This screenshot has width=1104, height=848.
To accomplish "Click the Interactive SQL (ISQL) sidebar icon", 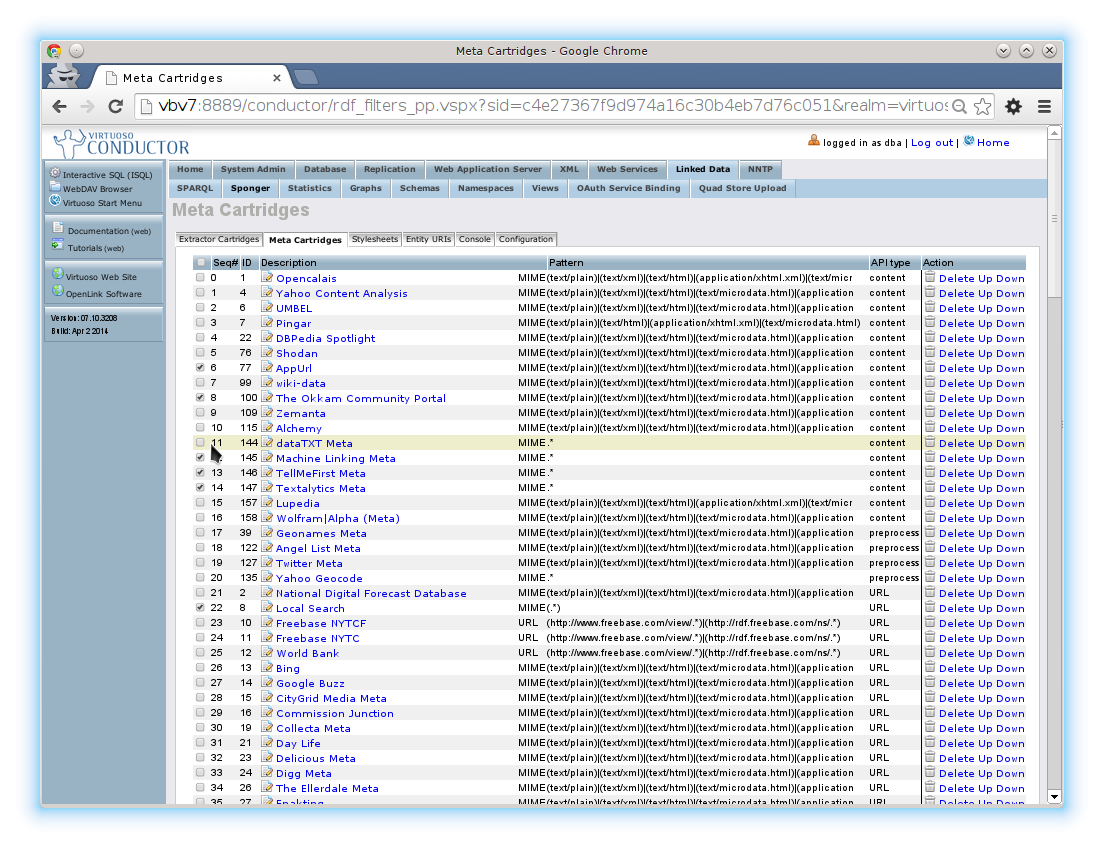I will [x=56, y=174].
